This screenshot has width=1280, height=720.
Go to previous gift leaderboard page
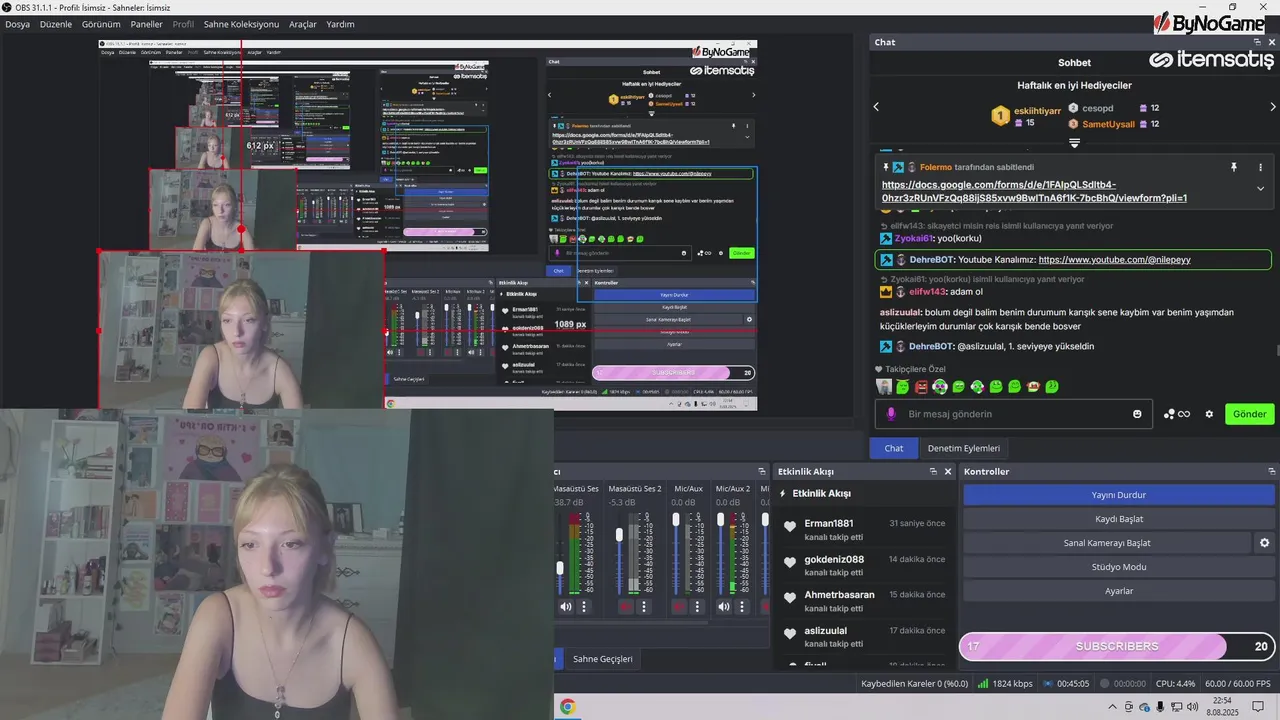[877, 107]
